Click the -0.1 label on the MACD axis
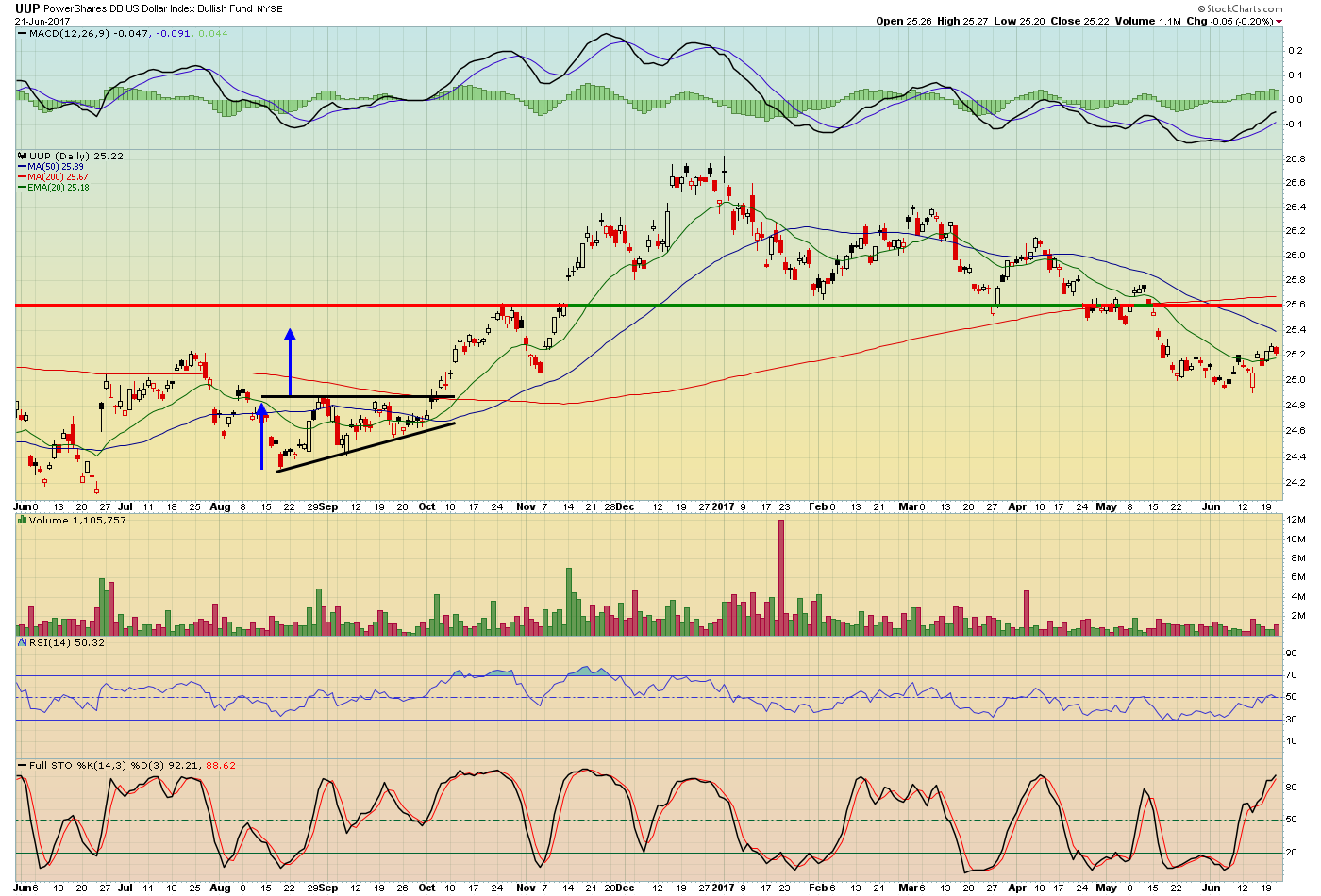 click(1295, 124)
